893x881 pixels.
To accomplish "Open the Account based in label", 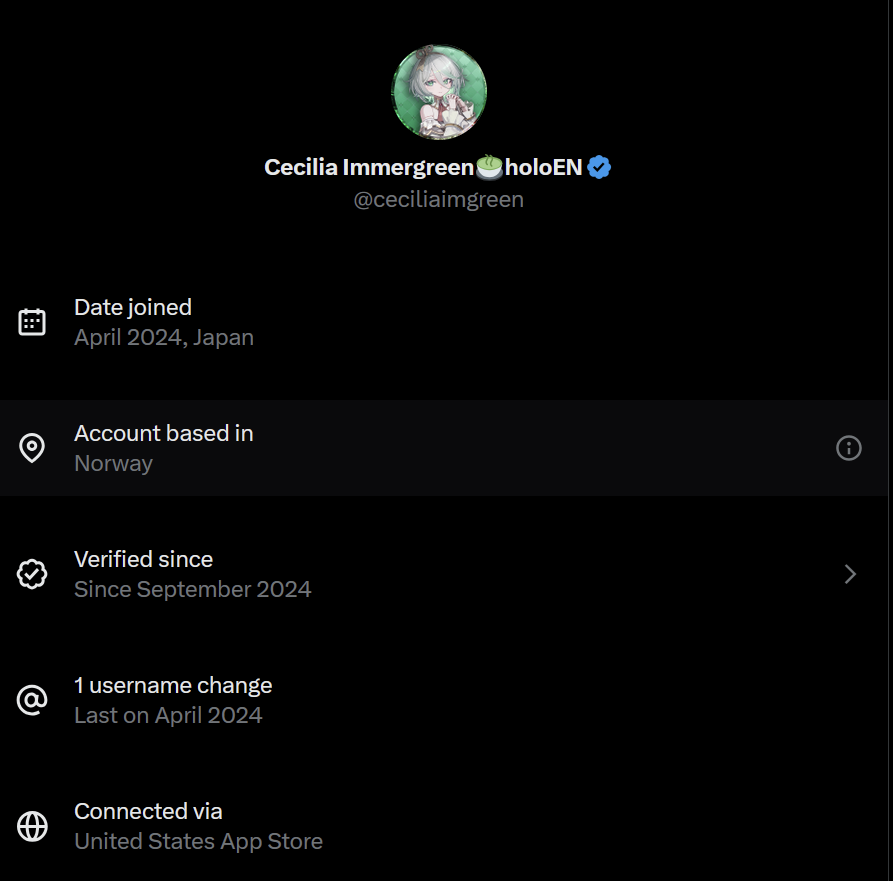I will click(x=164, y=433).
